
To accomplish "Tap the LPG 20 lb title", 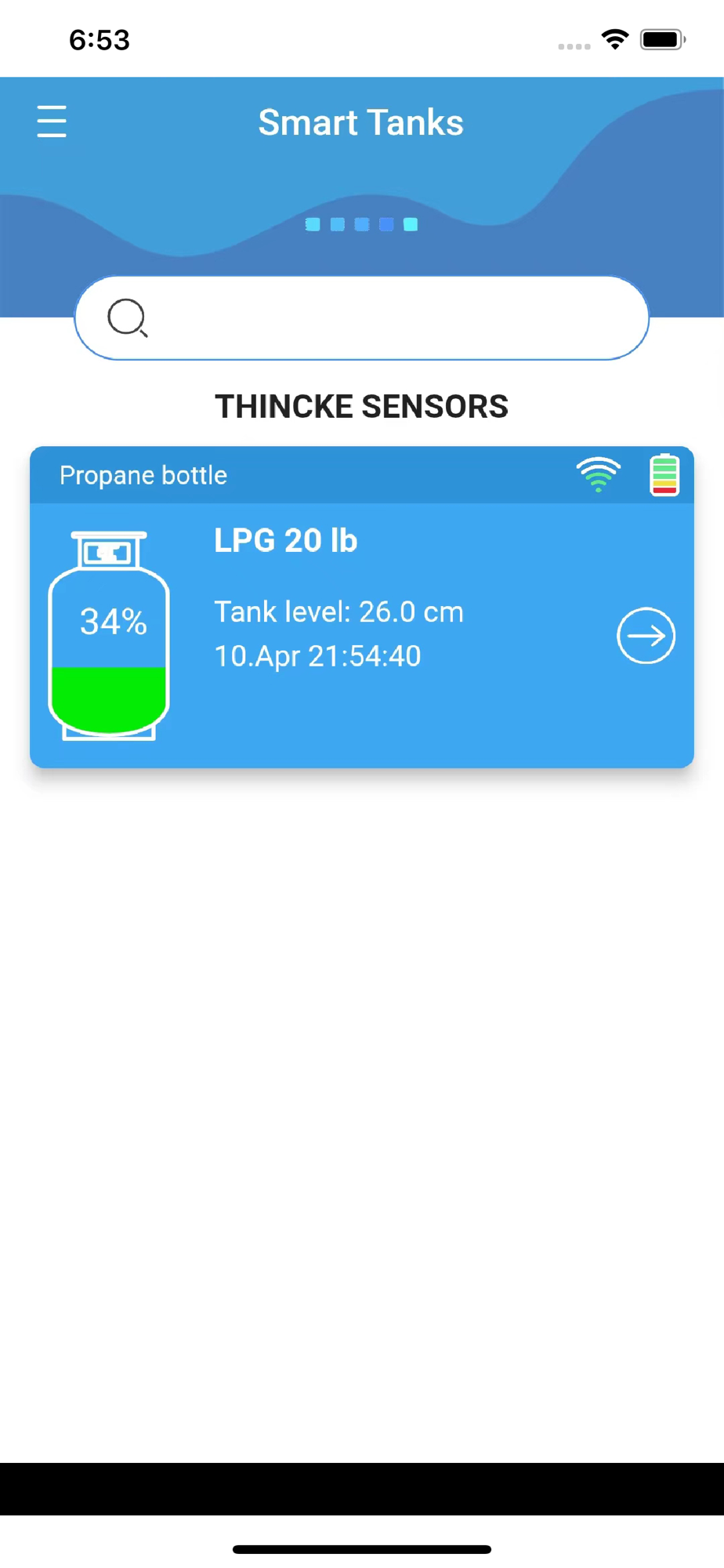I will [286, 541].
